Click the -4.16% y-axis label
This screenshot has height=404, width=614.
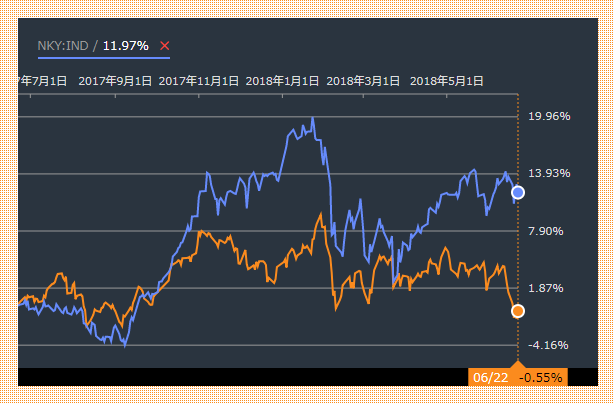(x=547, y=345)
